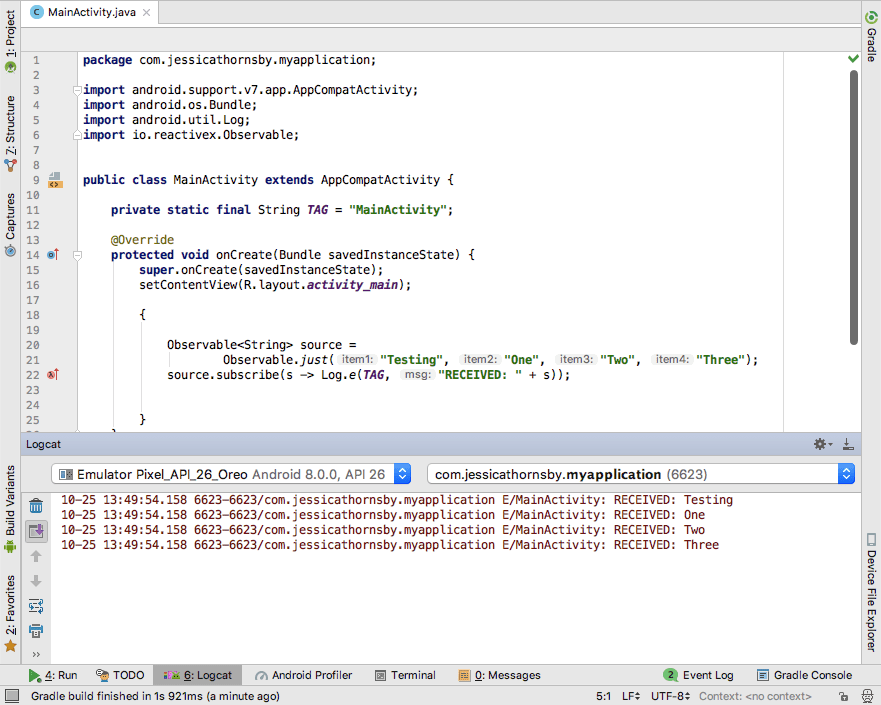The image size is (881, 705).
Task: Toggle the Logcat tool window button
Action: pyautogui.click(x=197, y=675)
